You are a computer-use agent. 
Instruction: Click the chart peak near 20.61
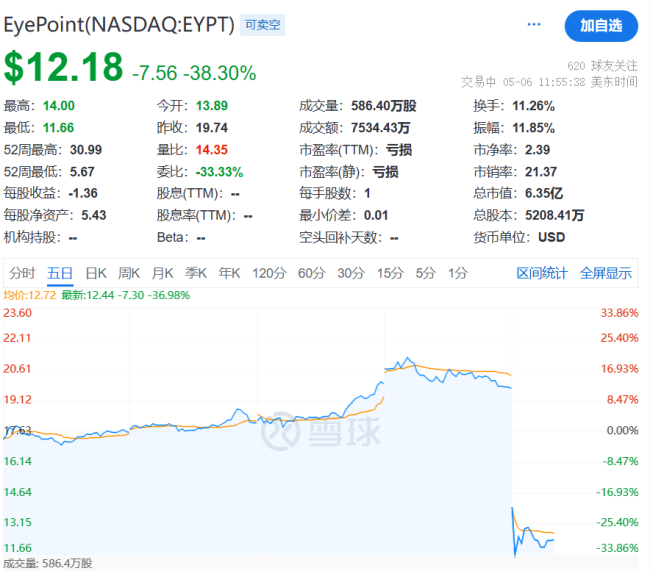408,358
